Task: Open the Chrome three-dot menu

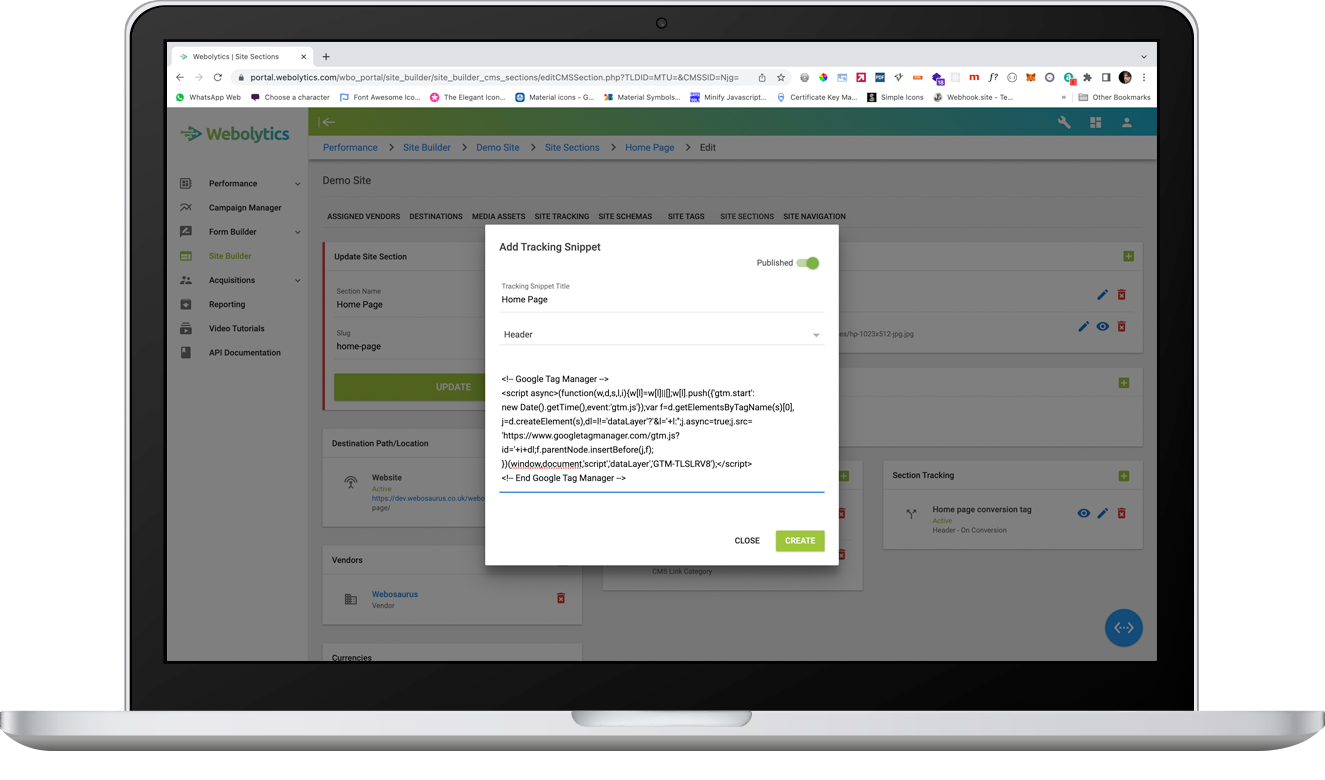Action: pos(1144,77)
